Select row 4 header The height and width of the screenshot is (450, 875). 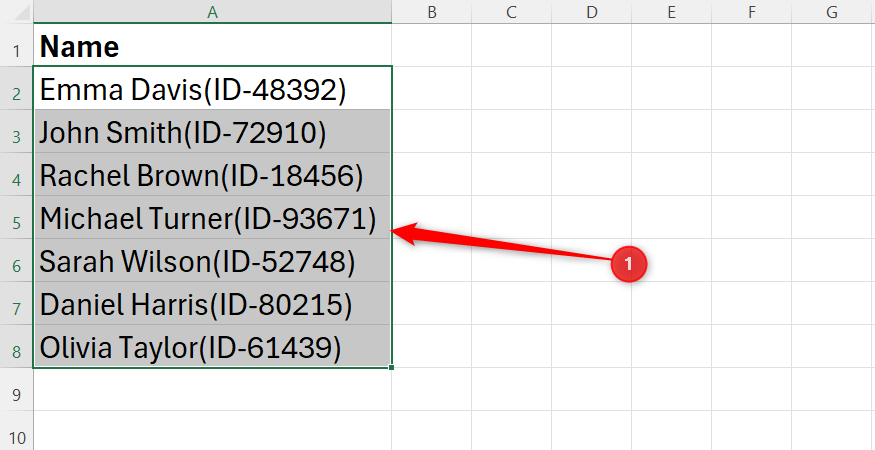click(x=16, y=174)
